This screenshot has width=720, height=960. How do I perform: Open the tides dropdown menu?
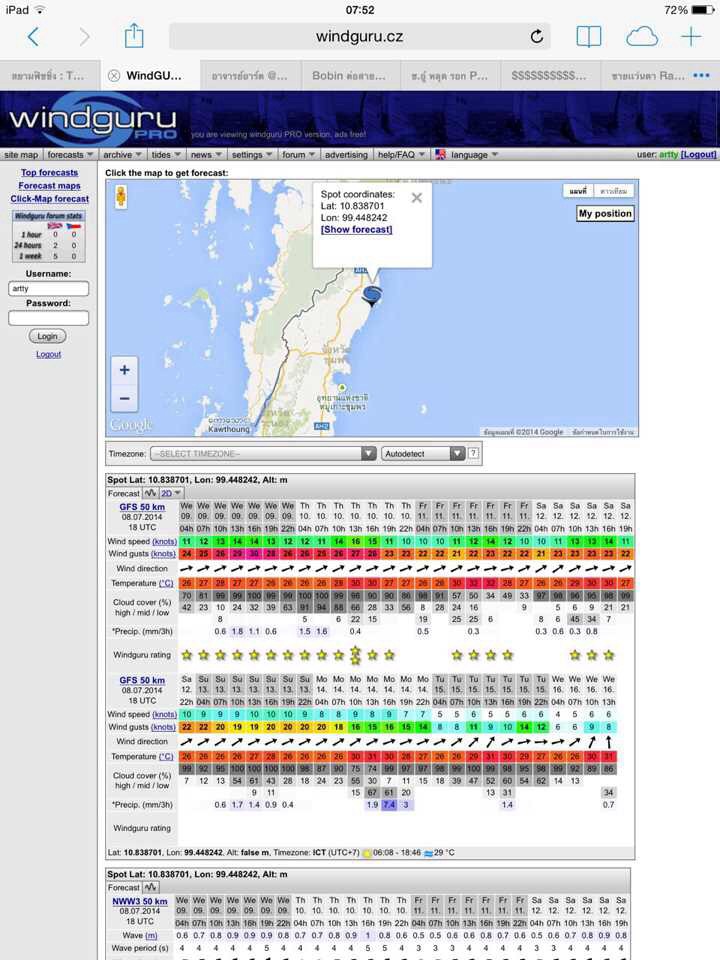point(166,155)
